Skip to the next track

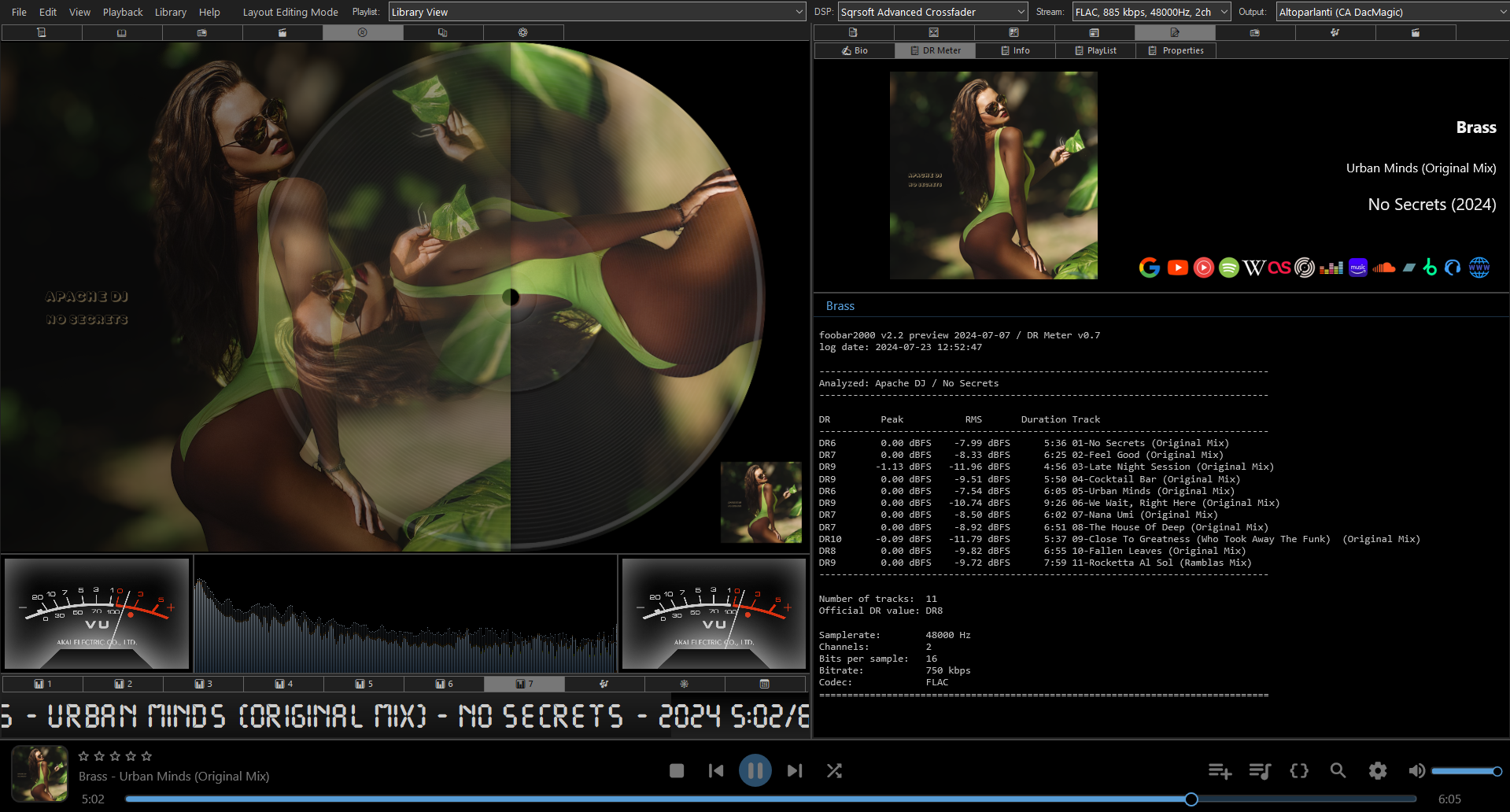click(795, 771)
